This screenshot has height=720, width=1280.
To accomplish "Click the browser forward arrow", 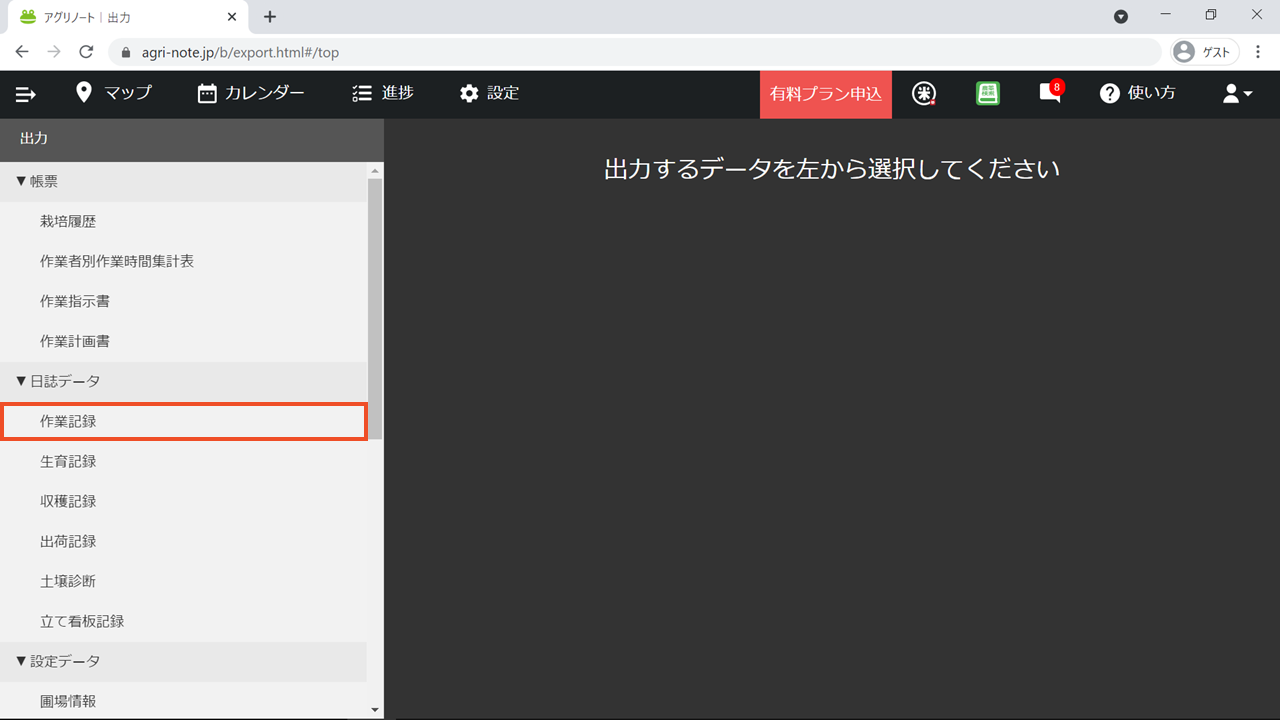I will point(54,52).
